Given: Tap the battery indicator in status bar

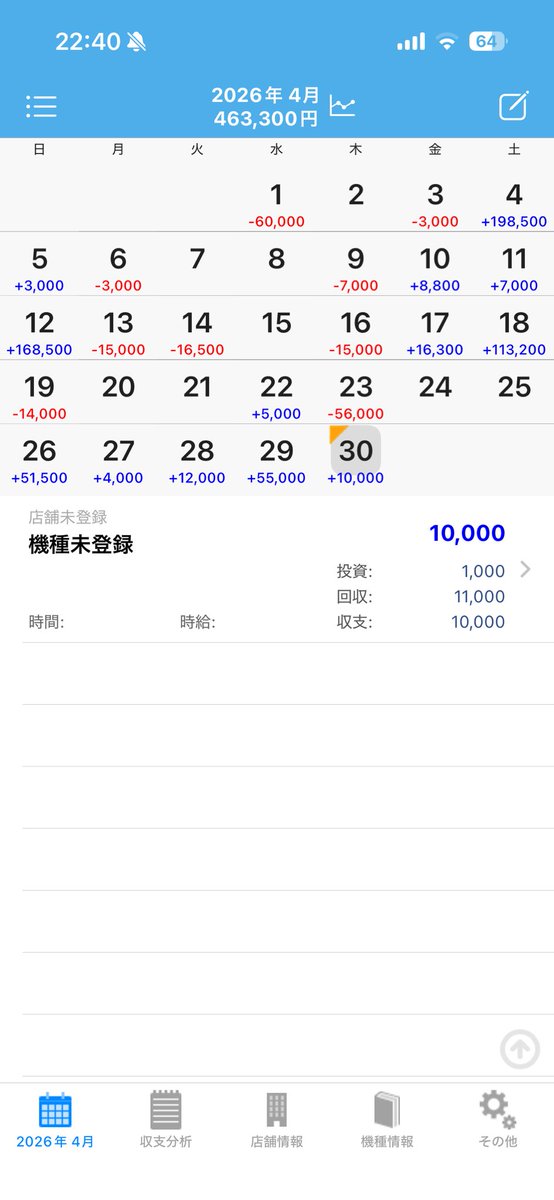Looking at the screenshot, I should click(488, 41).
